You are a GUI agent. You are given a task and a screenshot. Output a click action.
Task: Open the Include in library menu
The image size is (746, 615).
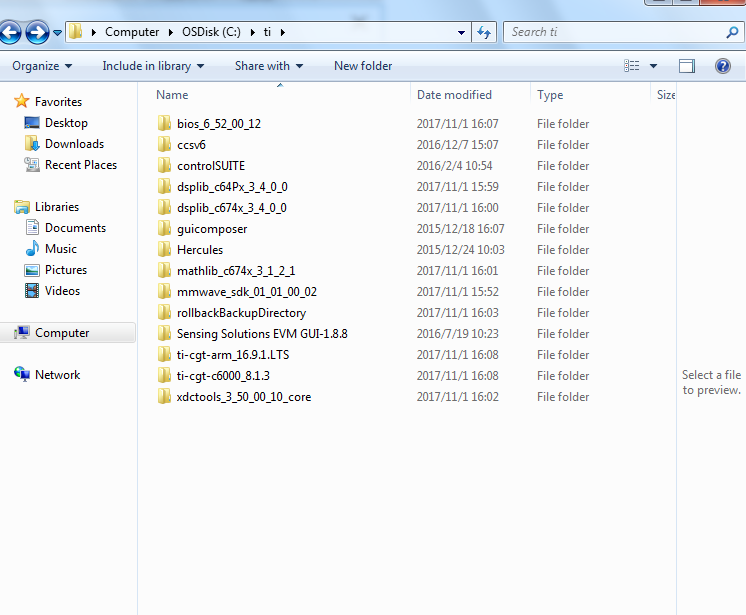pos(153,66)
